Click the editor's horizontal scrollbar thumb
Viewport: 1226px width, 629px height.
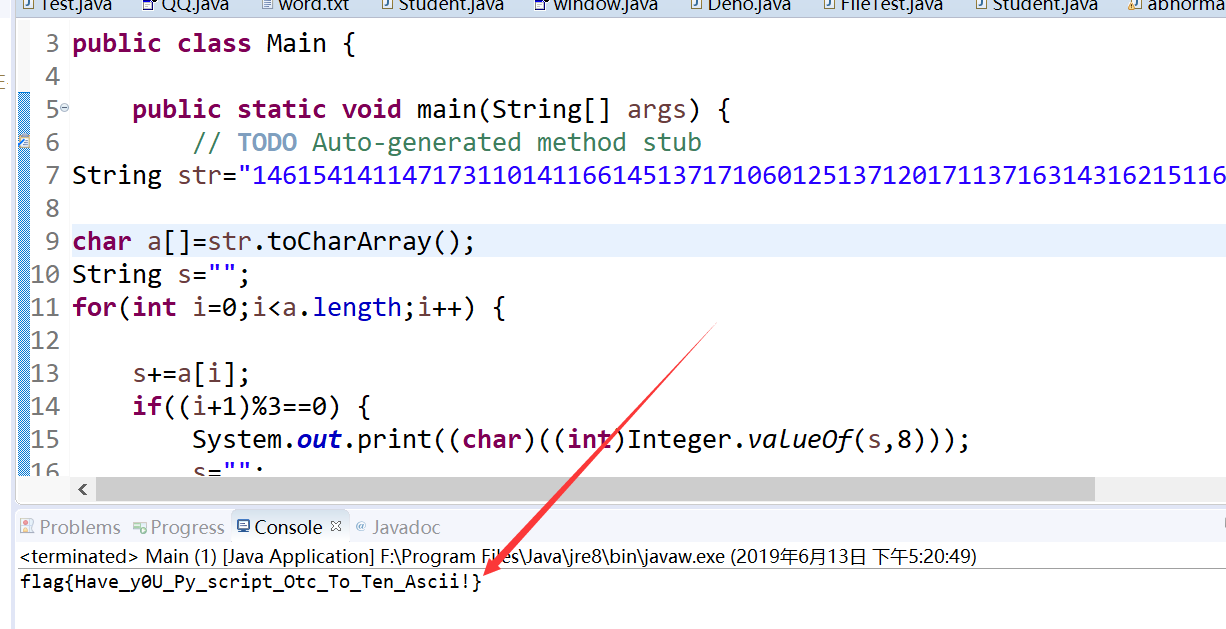tap(595, 489)
